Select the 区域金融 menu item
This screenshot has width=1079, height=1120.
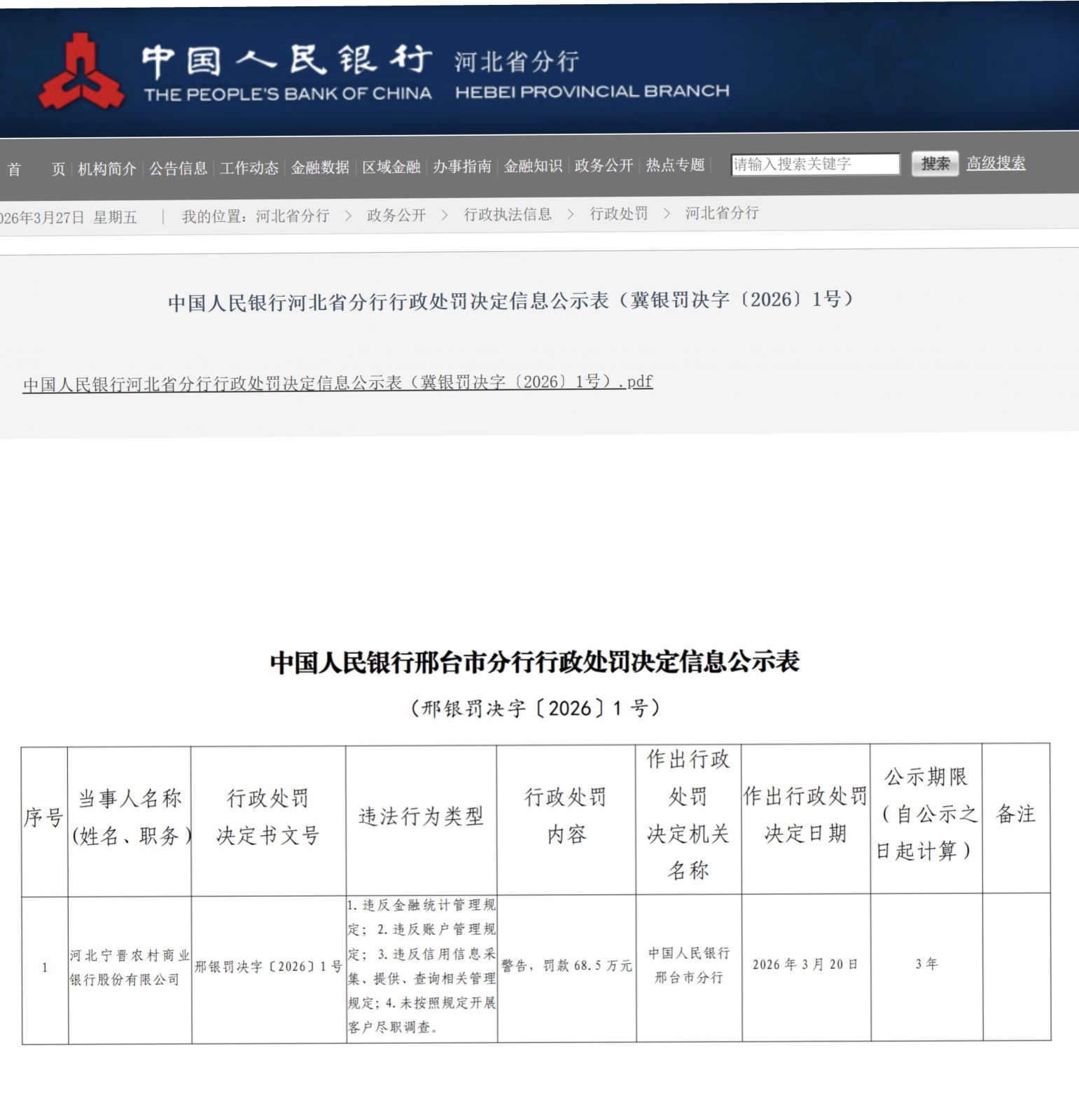click(391, 167)
